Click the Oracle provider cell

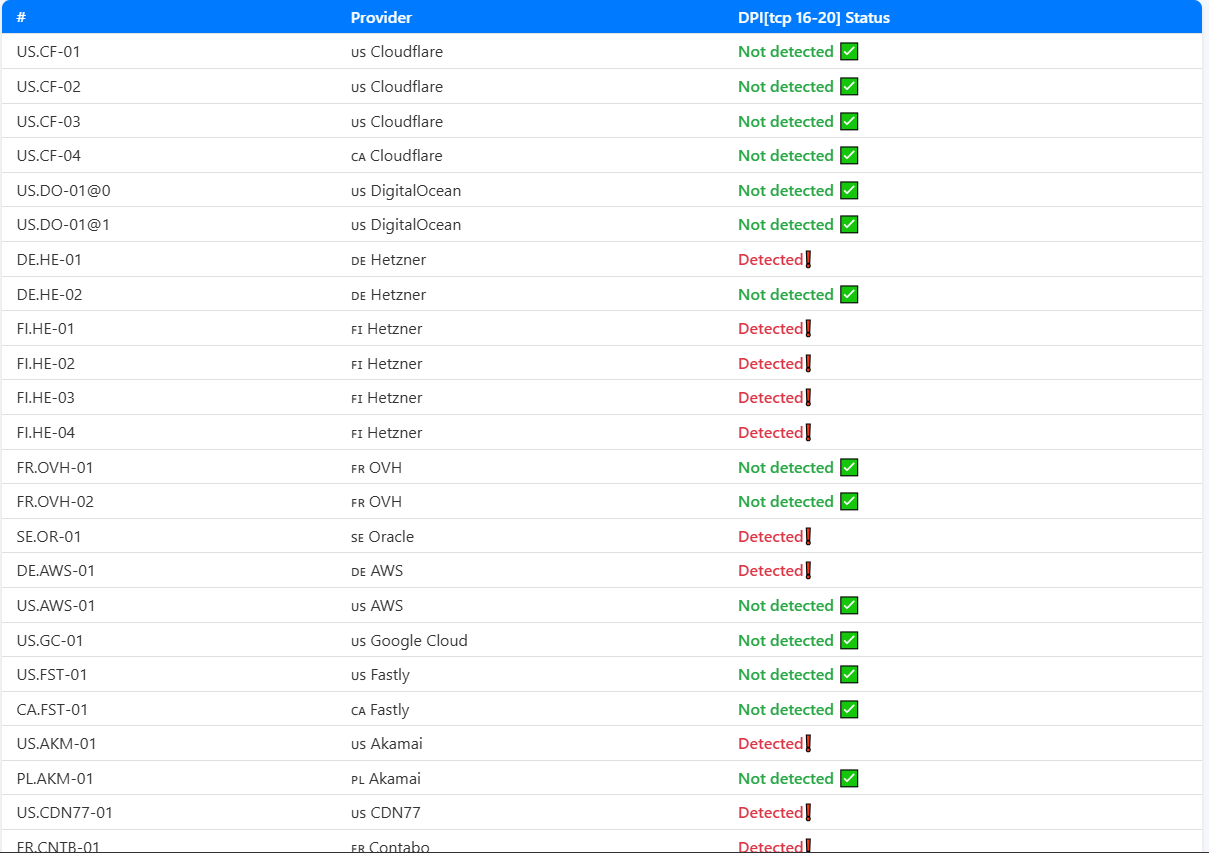click(391, 537)
